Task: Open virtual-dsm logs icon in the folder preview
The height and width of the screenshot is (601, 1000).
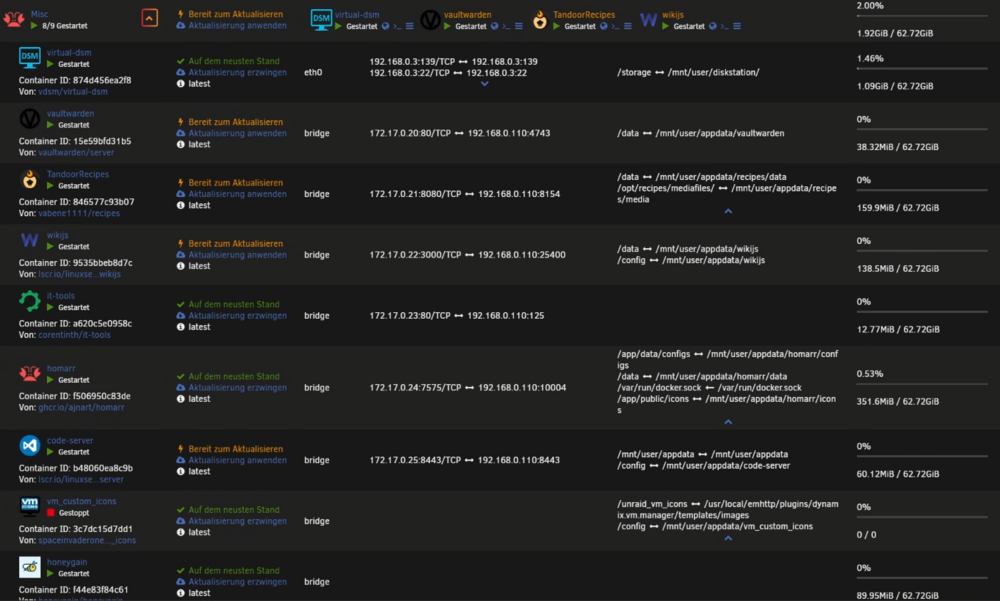Action: [409, 26]
